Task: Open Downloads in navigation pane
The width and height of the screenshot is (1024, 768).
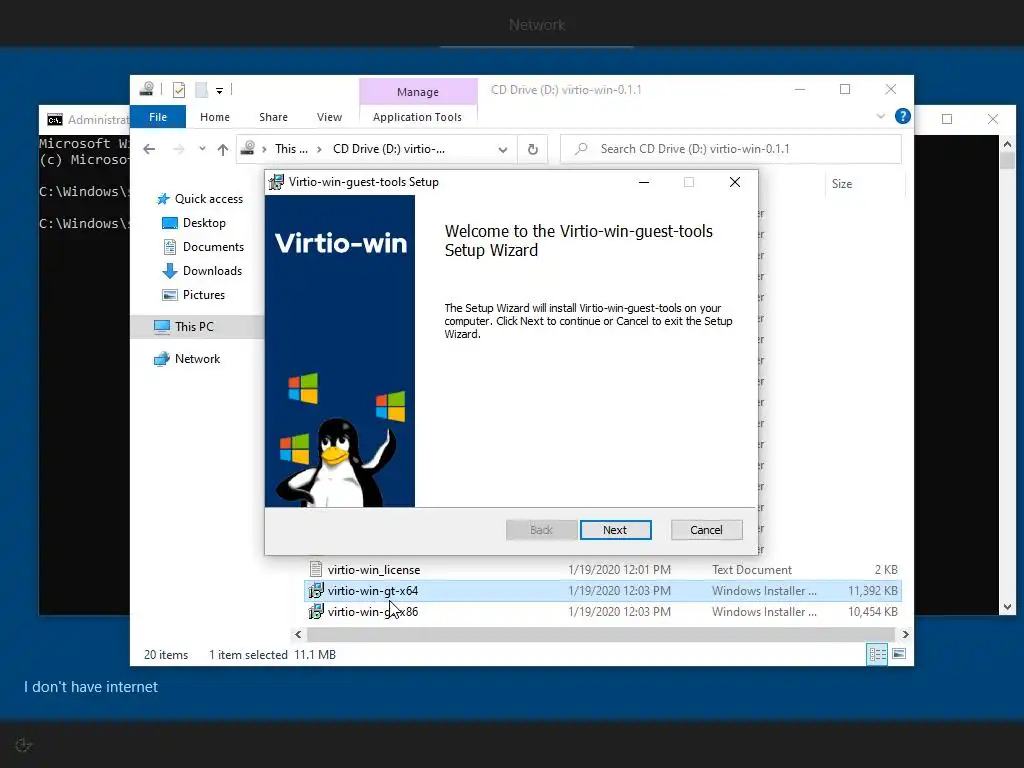Action: point(212,271)
